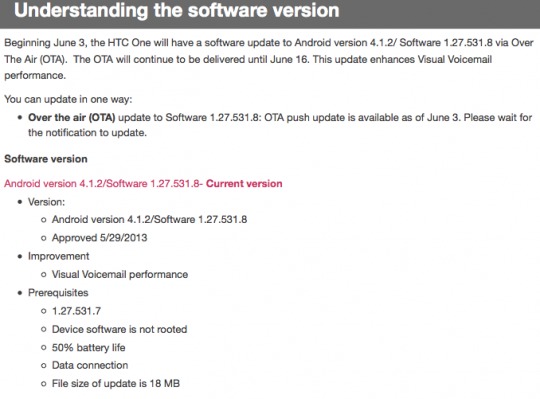Click sub-item 'Android version 4.1.2/Software 1.27.531.8' under Version
The height and width of the screenshot is (399, 540).
pyautogui.click(x=149, y=219)
